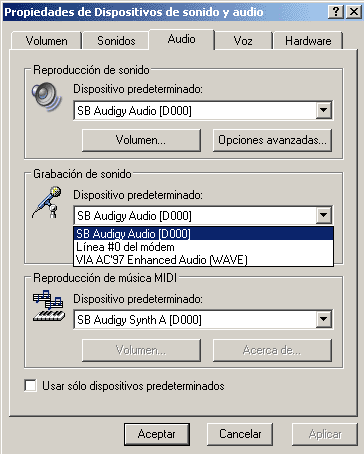Click the microphone icon for sound recording
The width and height of the screenshot is (364, 454).
pos(47,203)
